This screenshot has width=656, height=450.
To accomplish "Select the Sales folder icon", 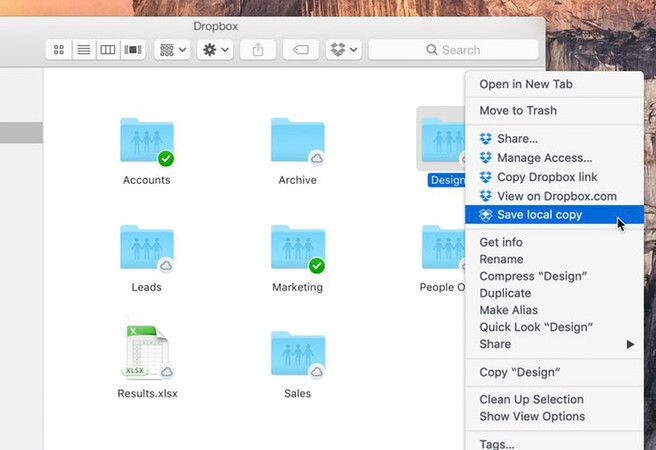I will pyautogui.click(x=297, y=354).
